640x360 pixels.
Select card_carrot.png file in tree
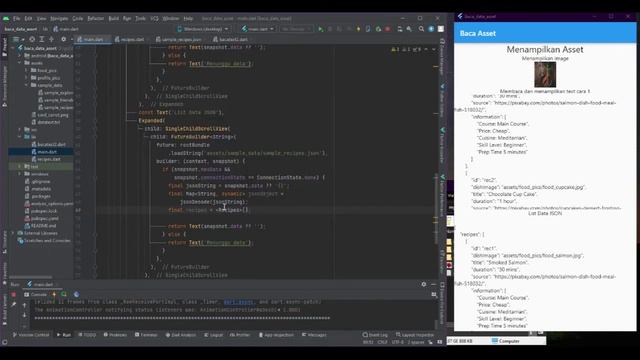coord(50,115)
